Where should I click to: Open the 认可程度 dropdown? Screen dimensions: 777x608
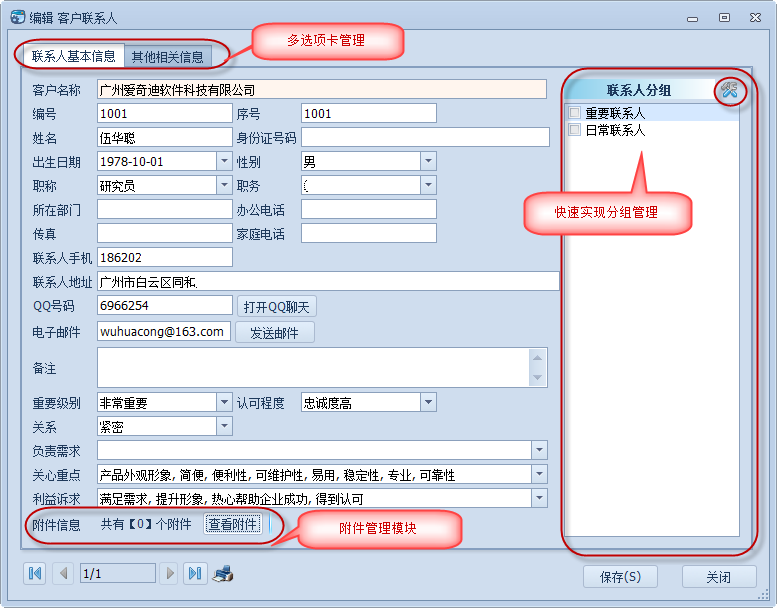click(429, 402)
